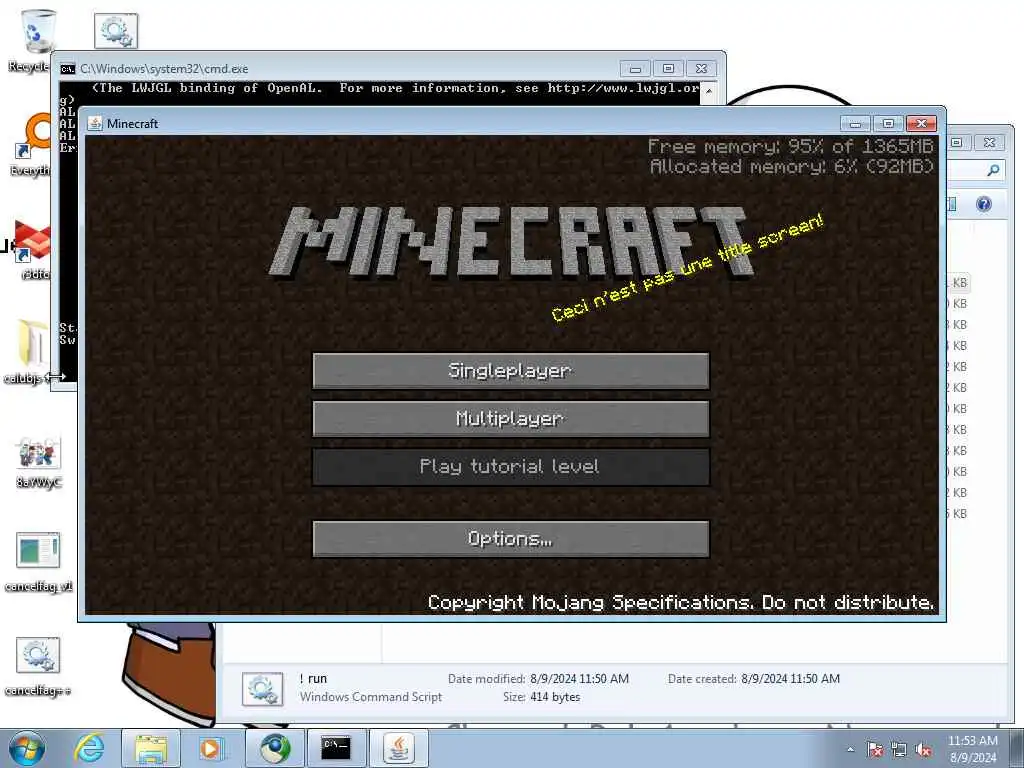Click the muted volume tray icon
The width and height of the screenshot is (1024, 768).
[x=923, y=750]
